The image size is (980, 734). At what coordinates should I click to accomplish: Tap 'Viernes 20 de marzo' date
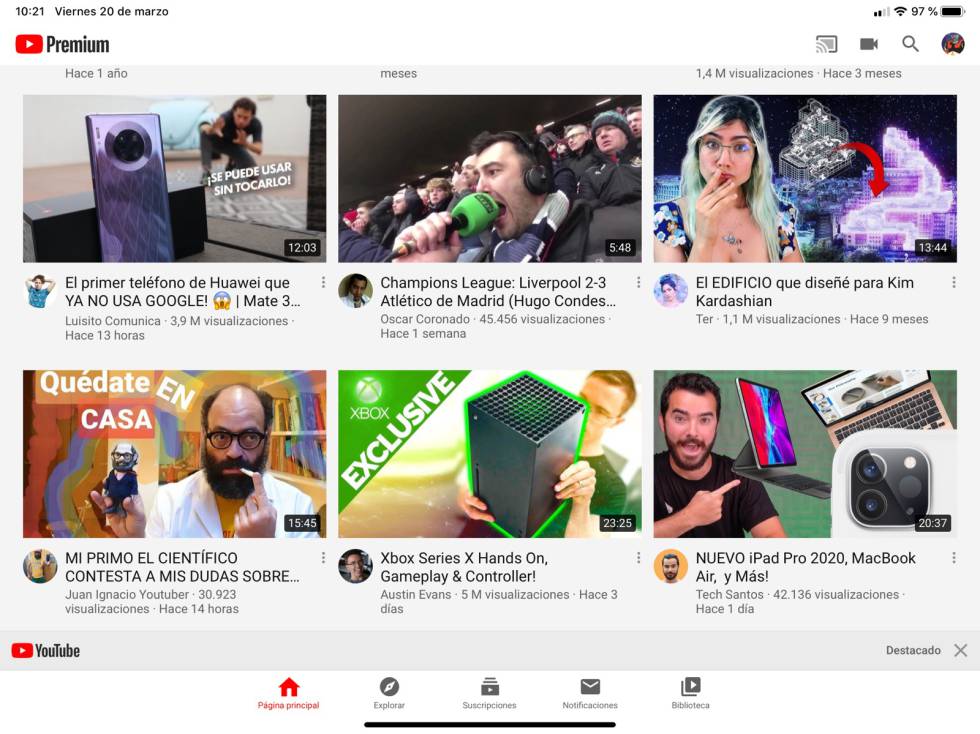click(111, 11)
